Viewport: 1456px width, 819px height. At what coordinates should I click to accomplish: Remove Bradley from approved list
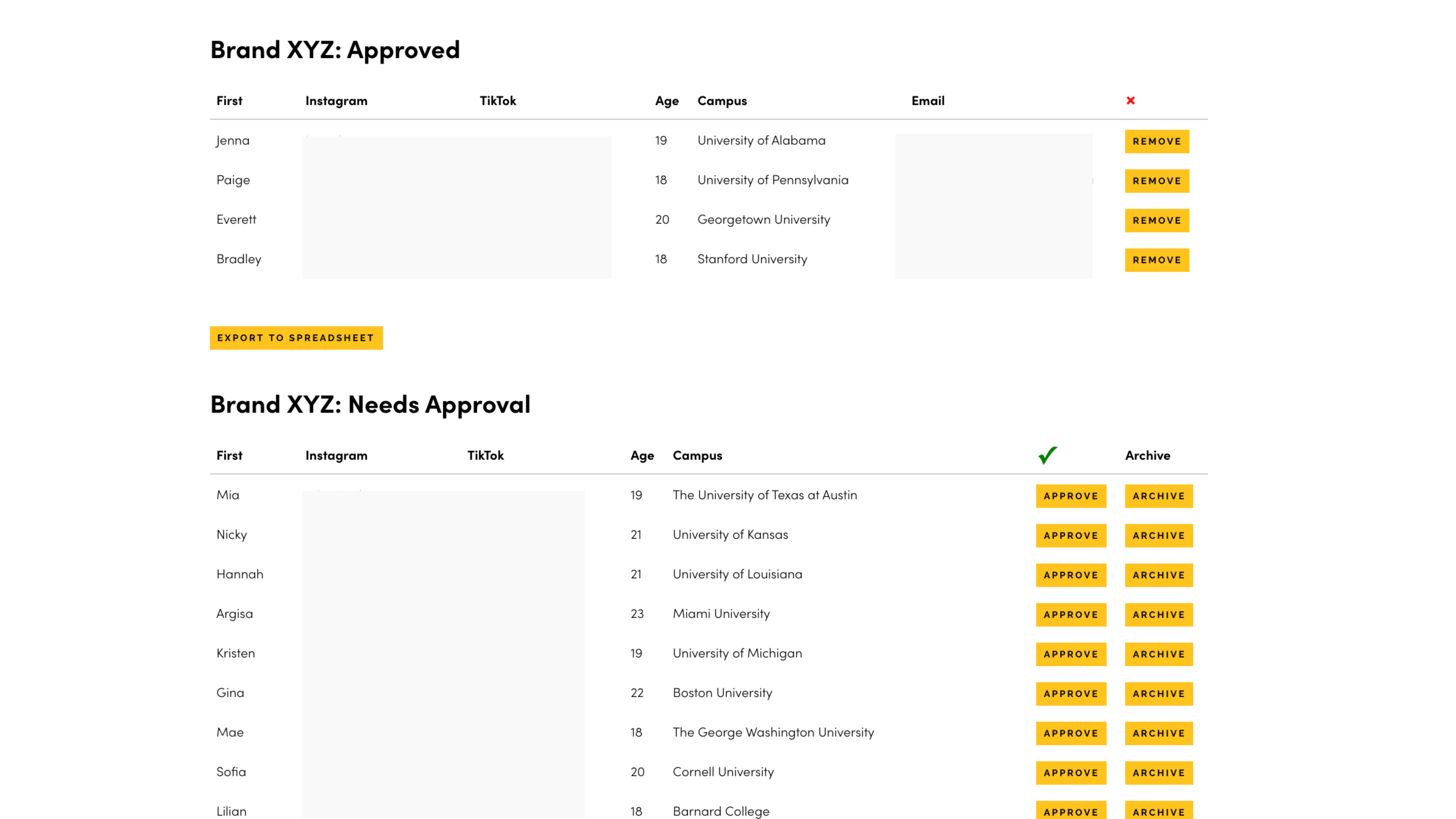tap(1157, 260)
